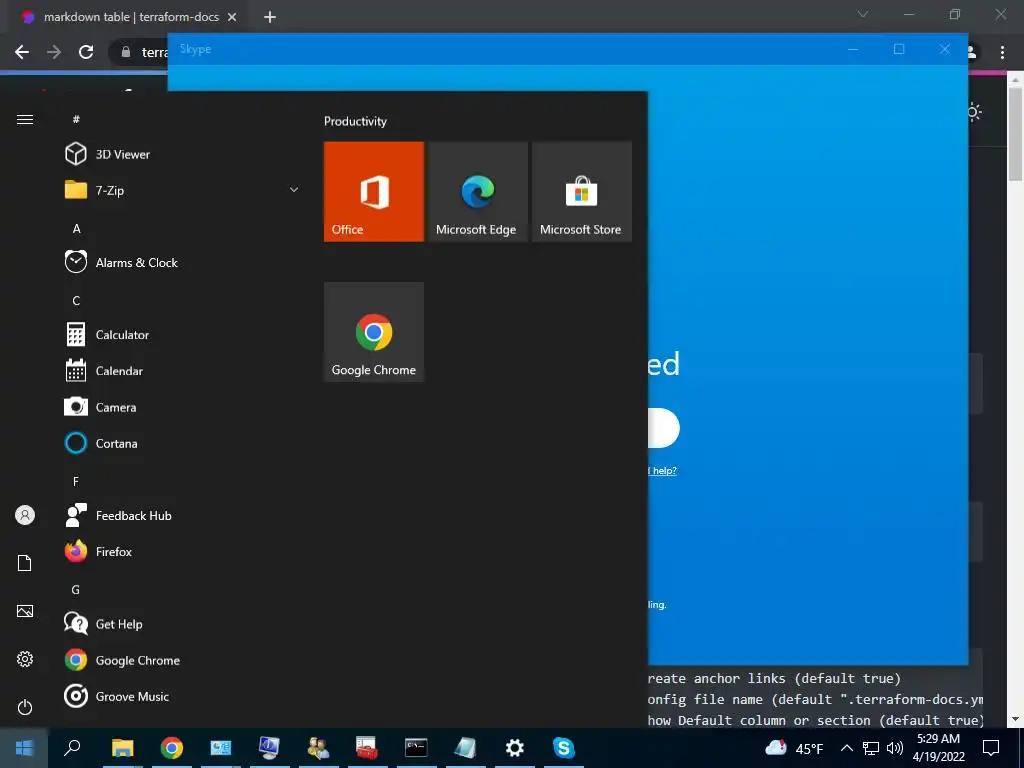Click the Chrome back arrow
Image resolution: width=1024 pixels, height=768 pixels.
(22, 52)
